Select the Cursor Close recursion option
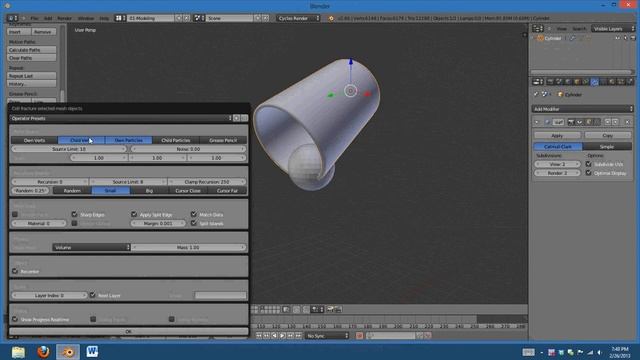This screenshot has width=640, height=360. 188,191
